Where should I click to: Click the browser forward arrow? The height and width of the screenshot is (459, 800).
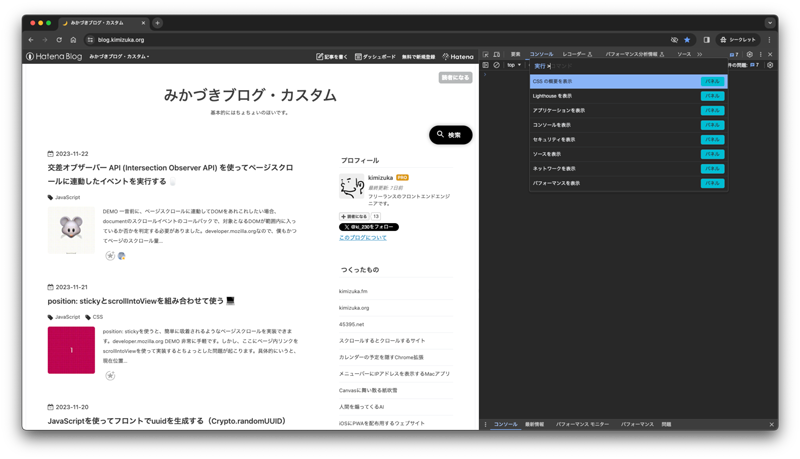(x=45, y=40)
